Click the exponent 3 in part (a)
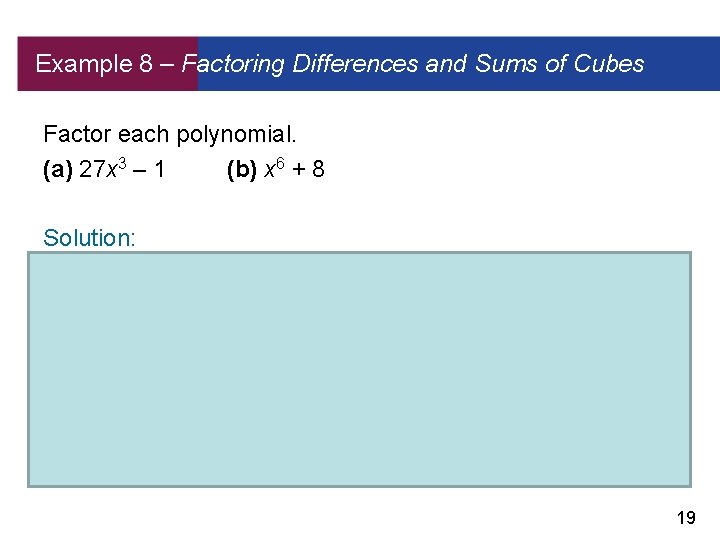 tap(122, 163)
